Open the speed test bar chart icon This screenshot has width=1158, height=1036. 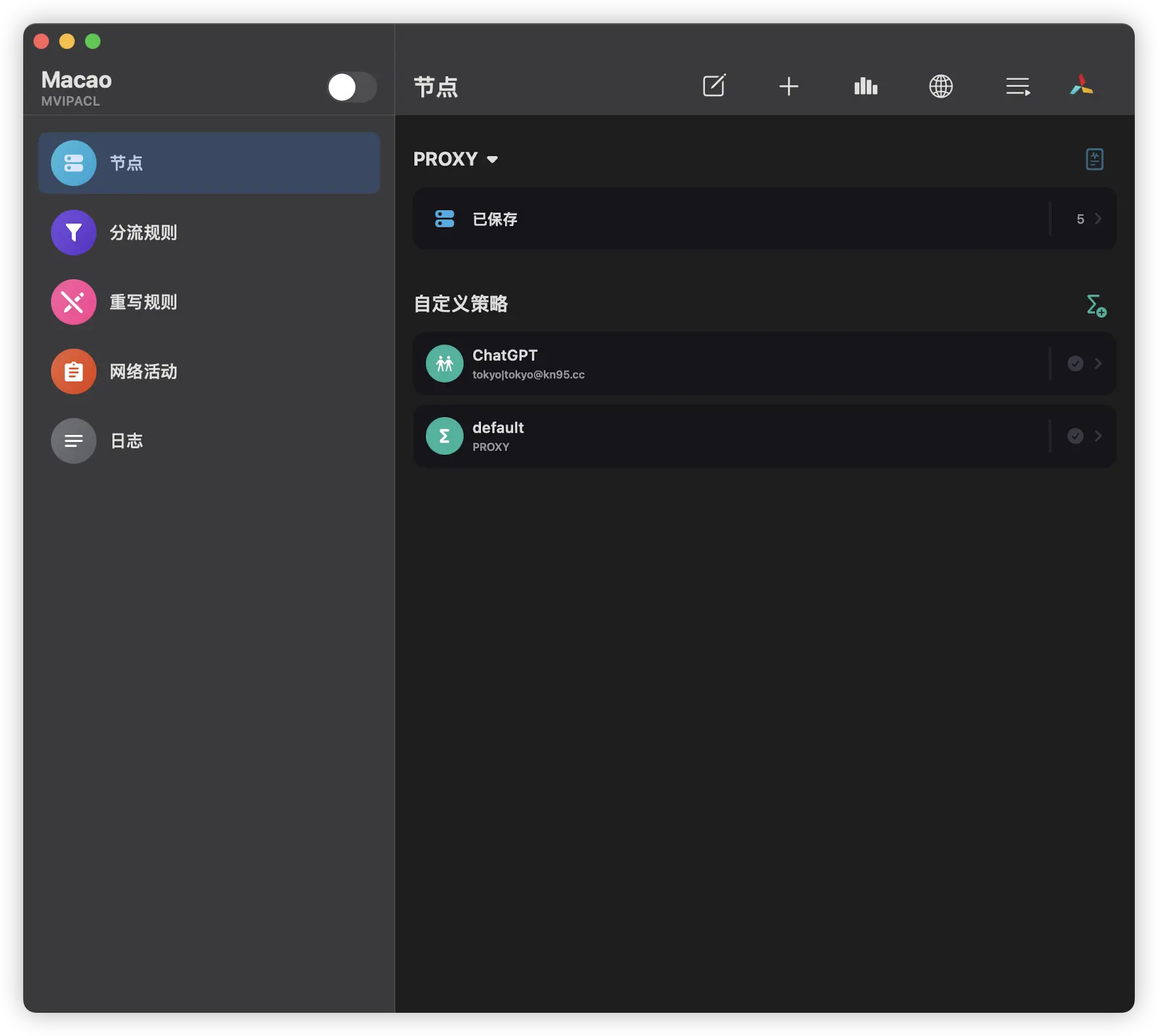coord(866,86)
